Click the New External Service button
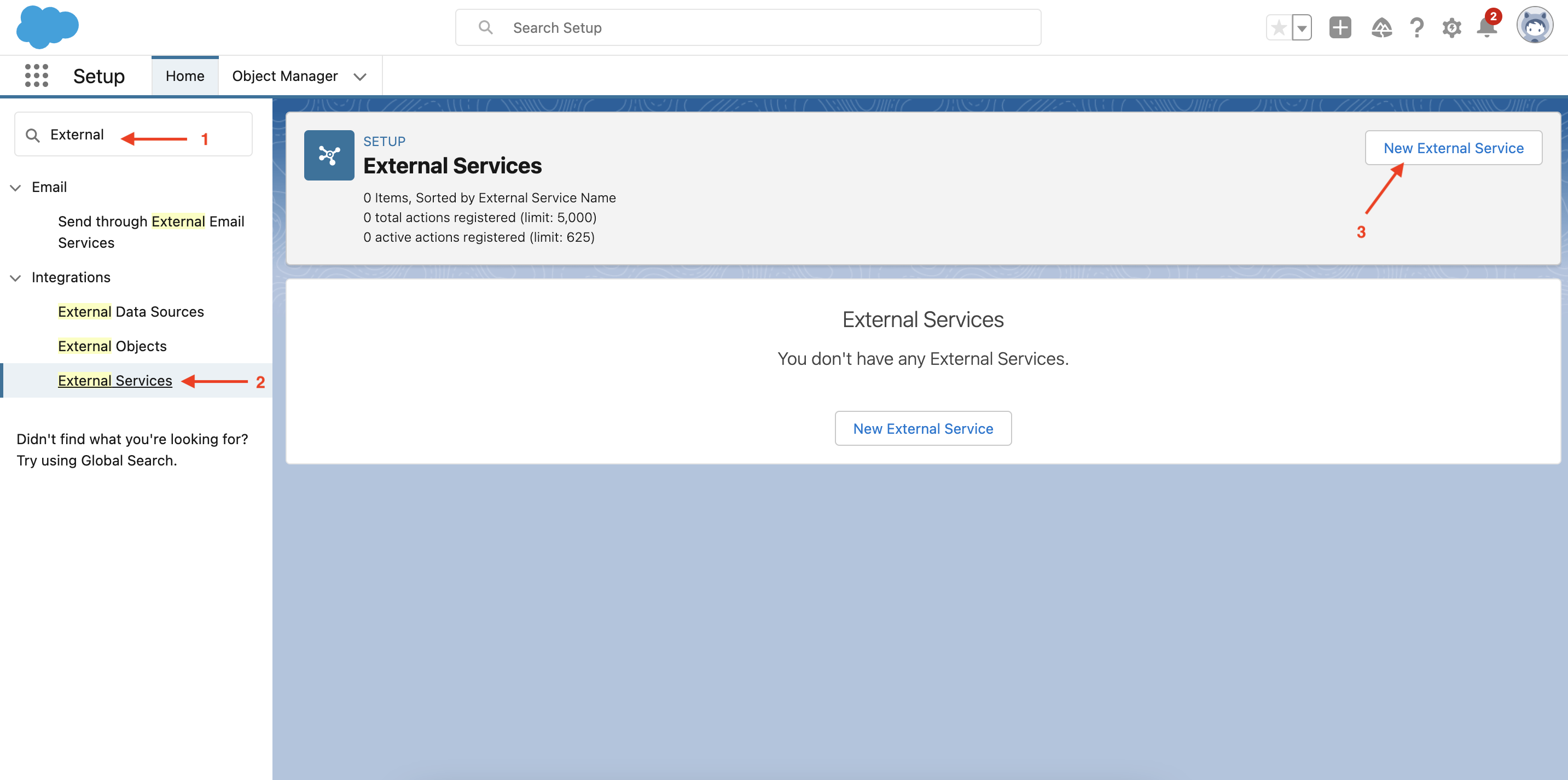This screenshot has width=1568, height=780. [1454, 147]
